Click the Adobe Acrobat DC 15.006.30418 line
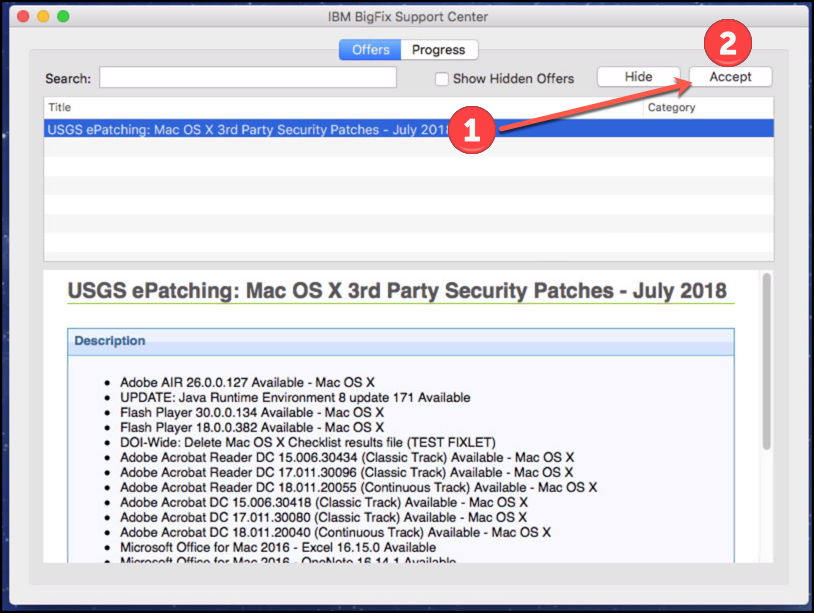This screenshot has height=613, width=814. click(x=324, y=503)
